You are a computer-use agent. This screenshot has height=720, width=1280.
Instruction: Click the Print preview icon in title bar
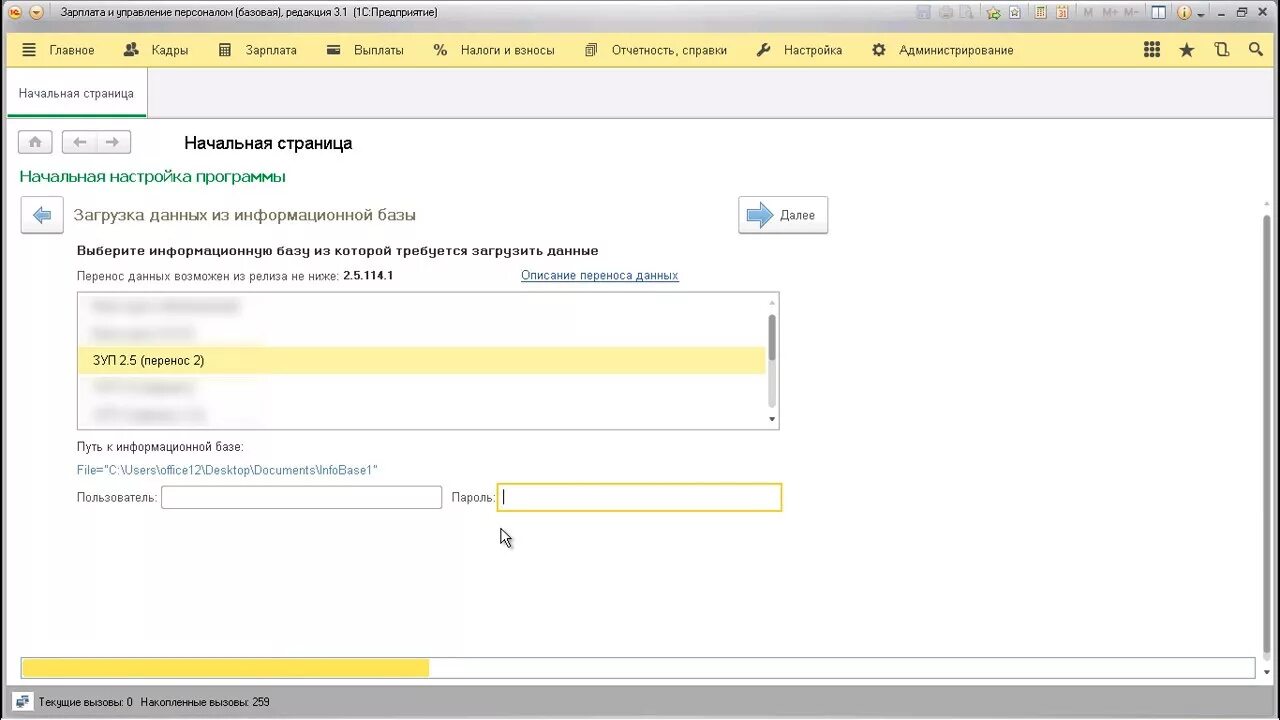966,13
